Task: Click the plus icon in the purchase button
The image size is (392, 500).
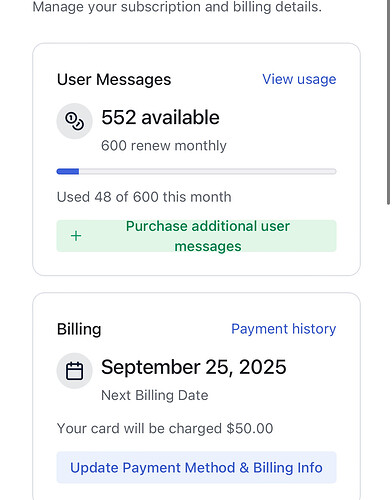Action: coord(76,236)
